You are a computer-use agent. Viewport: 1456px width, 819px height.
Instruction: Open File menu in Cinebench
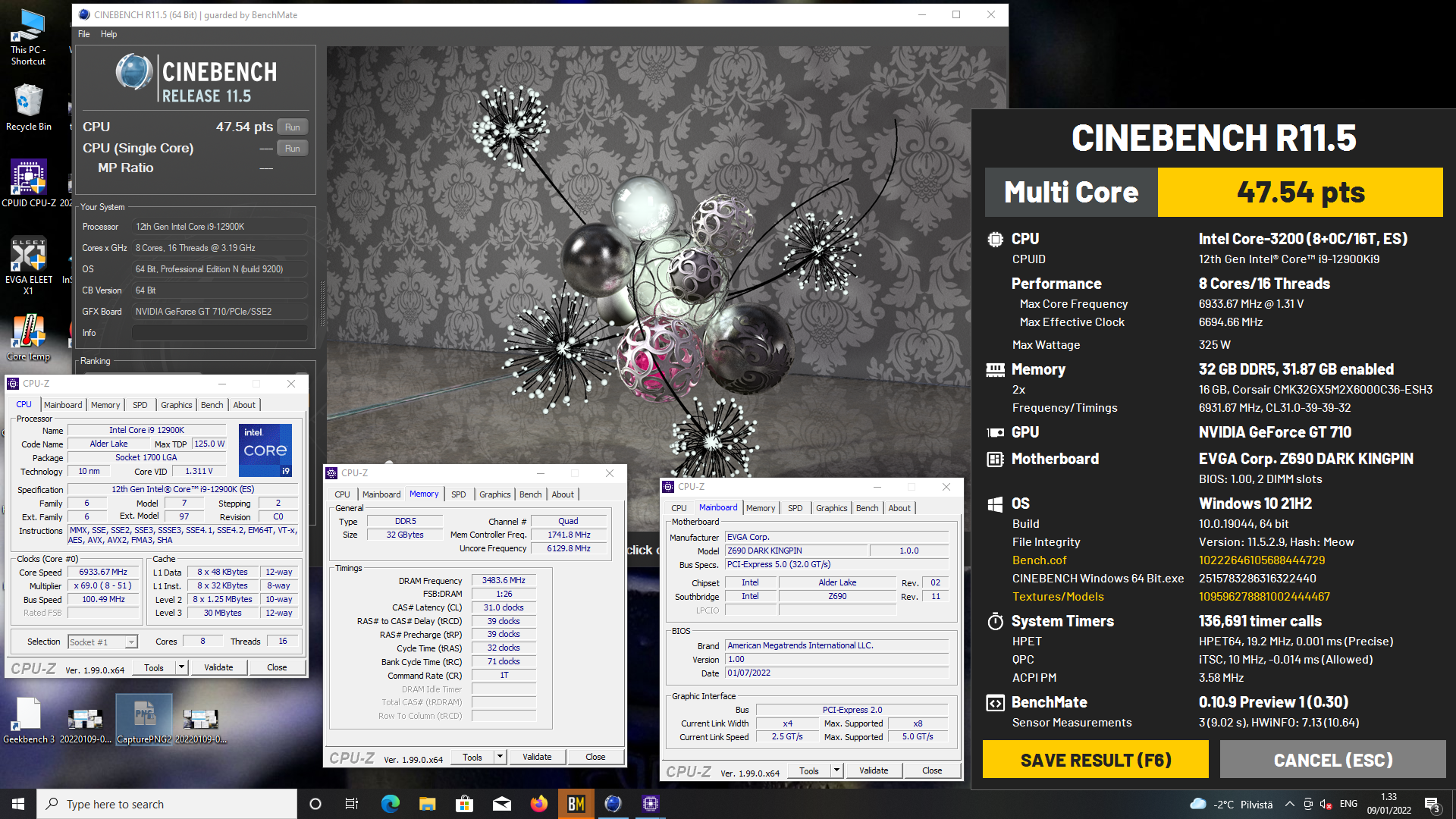[83, 34]
